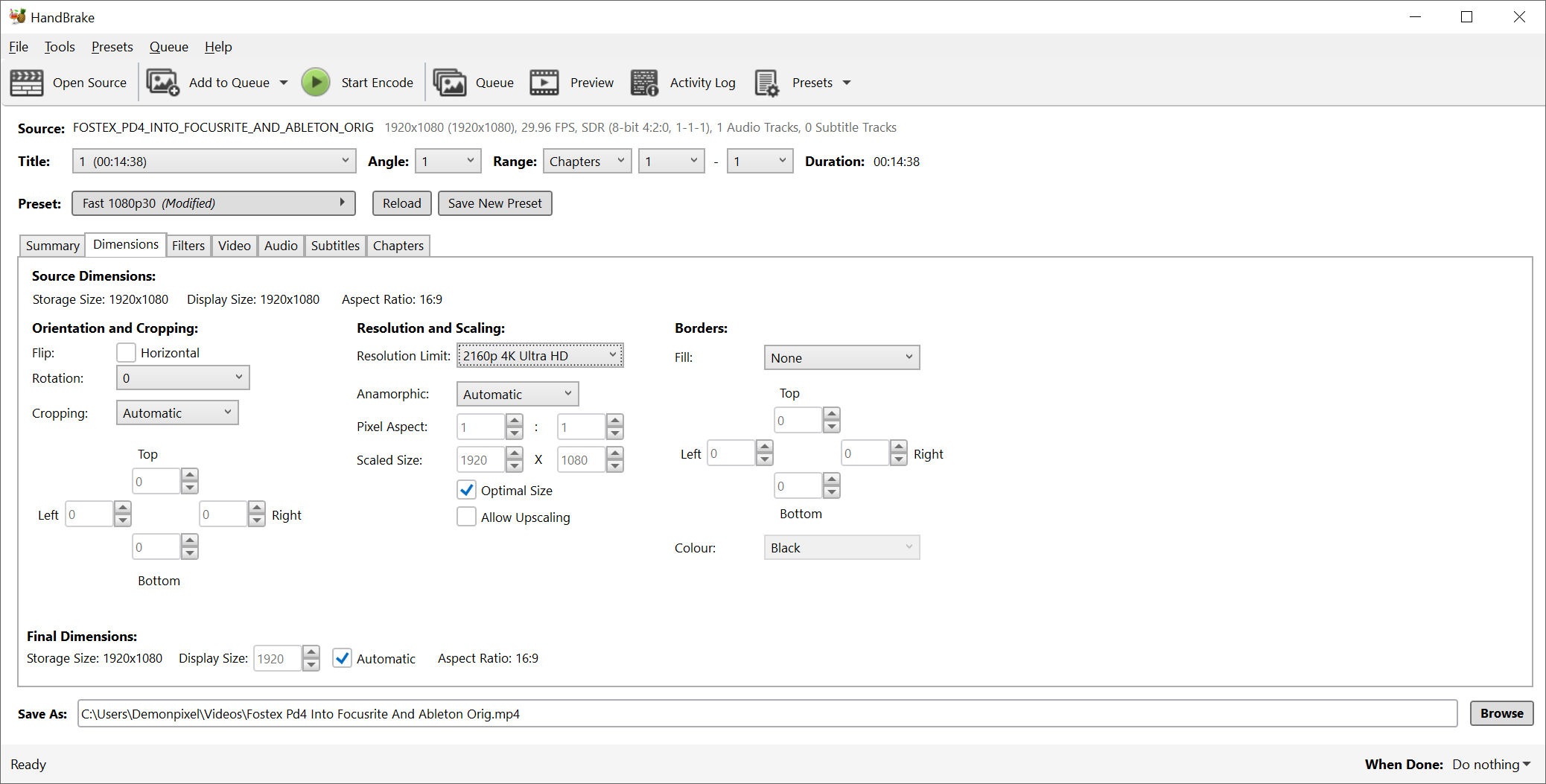The height and width of the screenshot is (784, 1546).
Task: Open the Tools menu
Action: click(60, 47)
